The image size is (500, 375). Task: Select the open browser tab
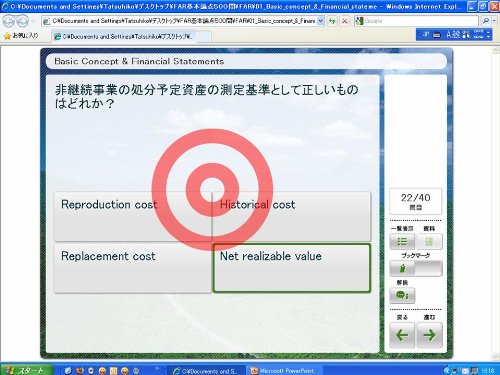[x=123, y=36]
